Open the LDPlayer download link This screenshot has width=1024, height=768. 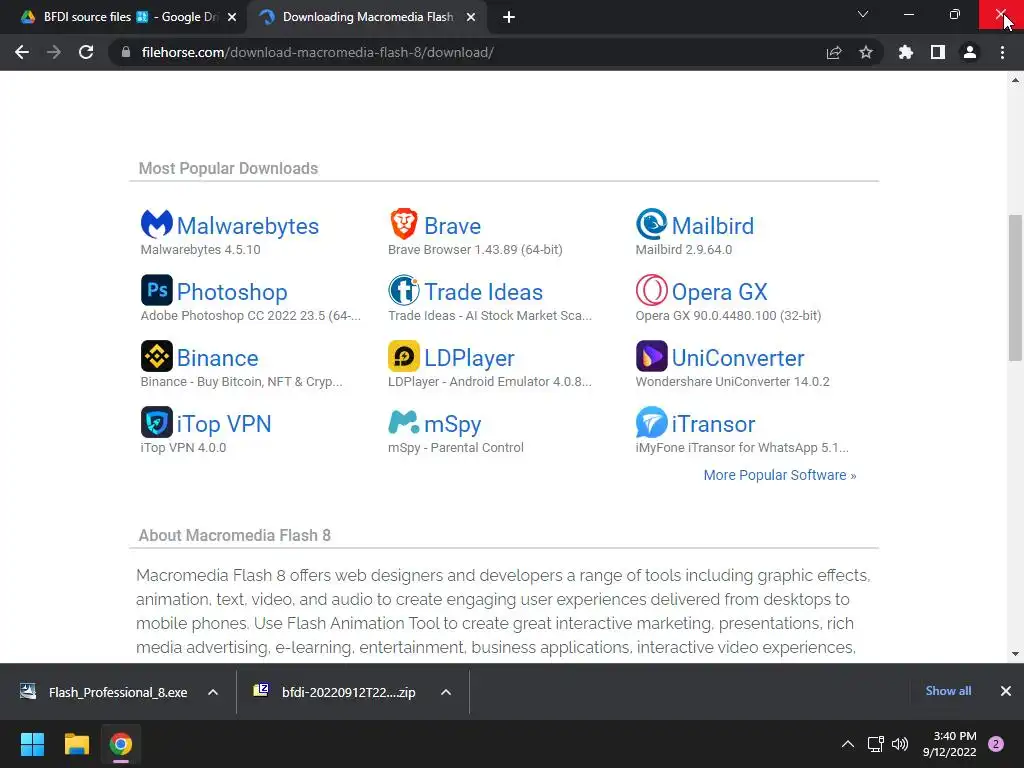(469, 358)
